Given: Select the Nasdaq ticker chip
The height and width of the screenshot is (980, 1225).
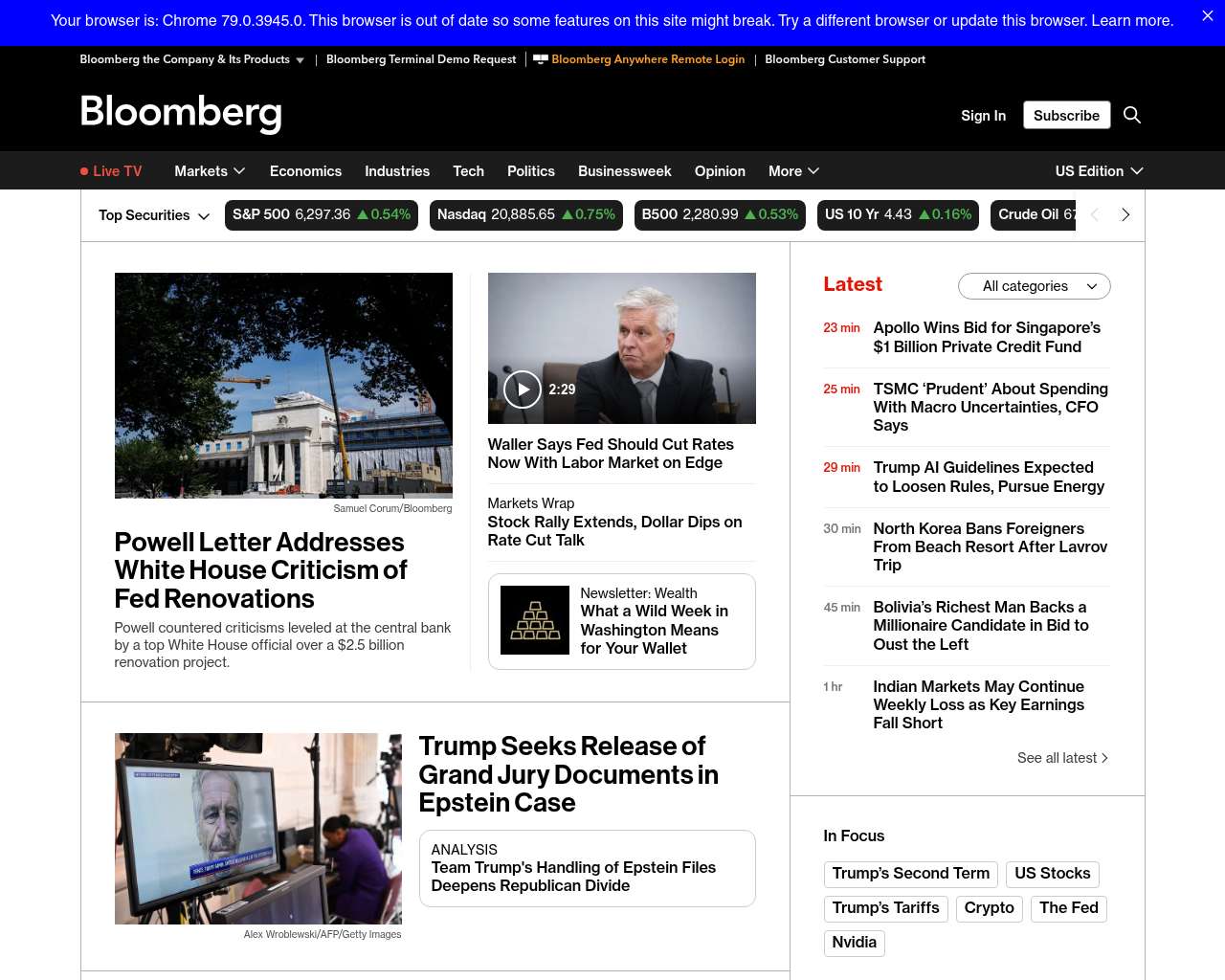Looking at the screenshot, I should coord(526,215).
